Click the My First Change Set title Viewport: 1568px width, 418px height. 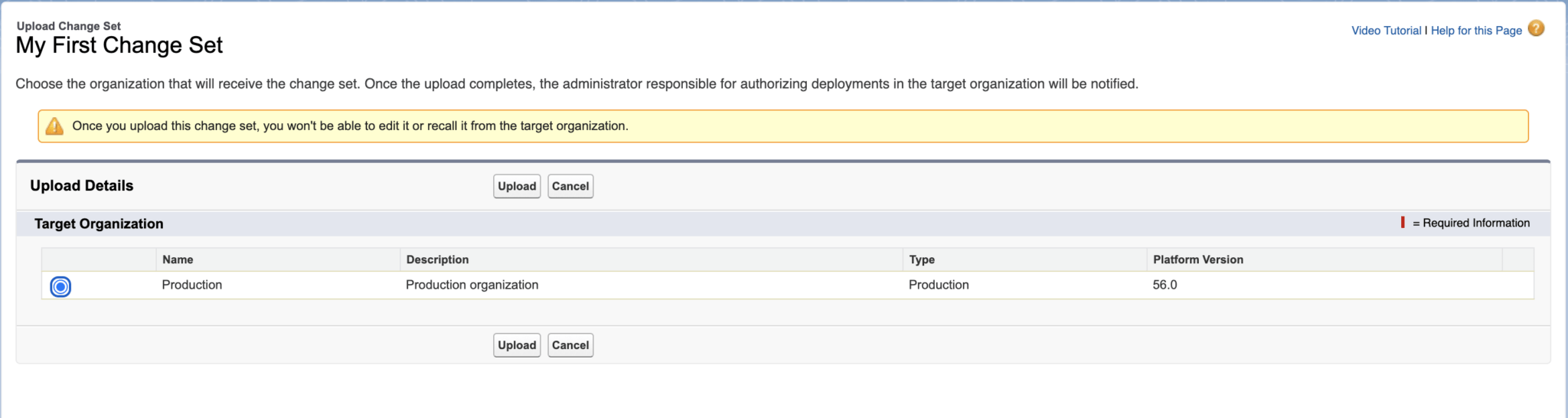(x=119, y=45)
